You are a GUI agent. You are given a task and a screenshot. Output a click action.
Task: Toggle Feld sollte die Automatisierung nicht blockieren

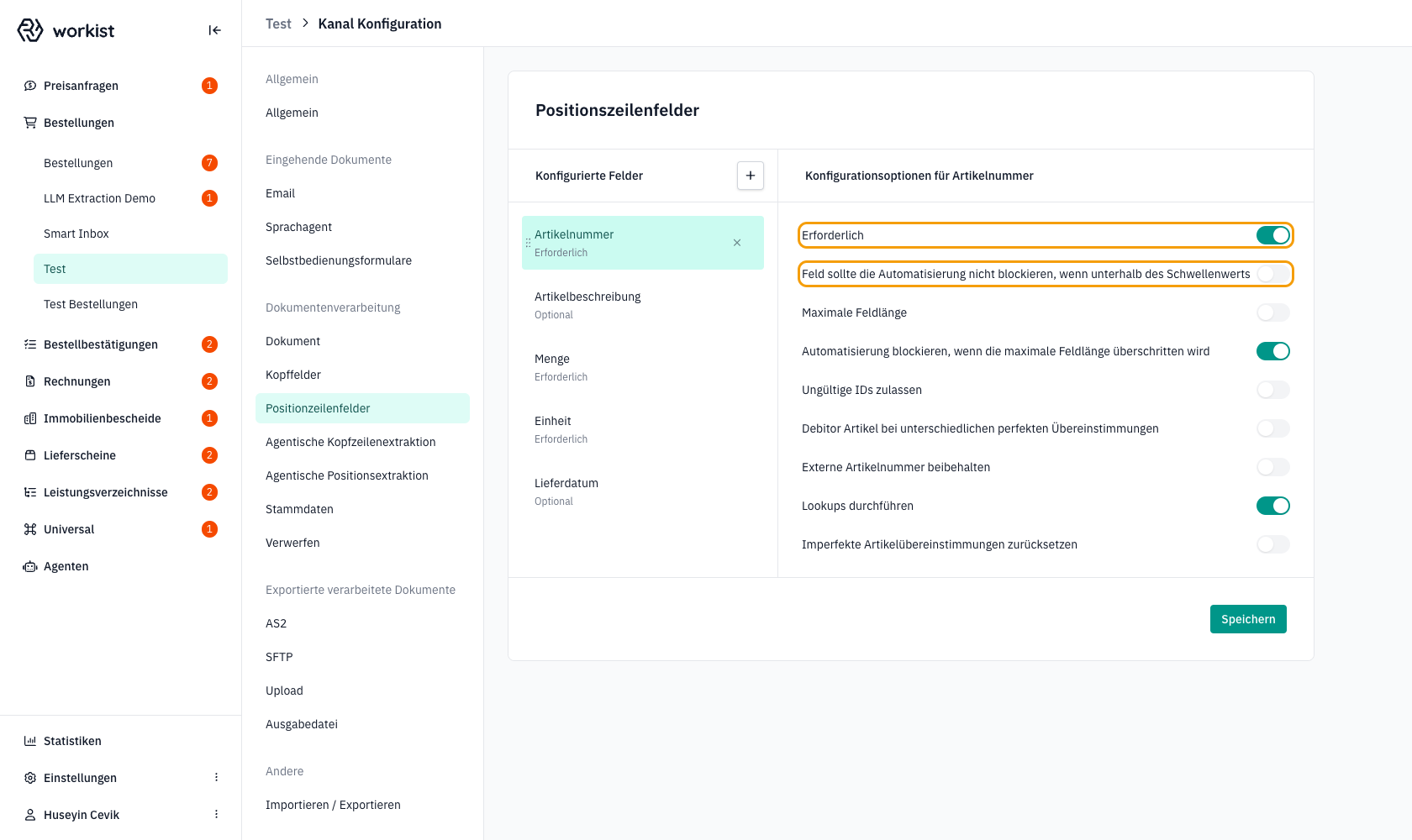tap(1273, 274)
